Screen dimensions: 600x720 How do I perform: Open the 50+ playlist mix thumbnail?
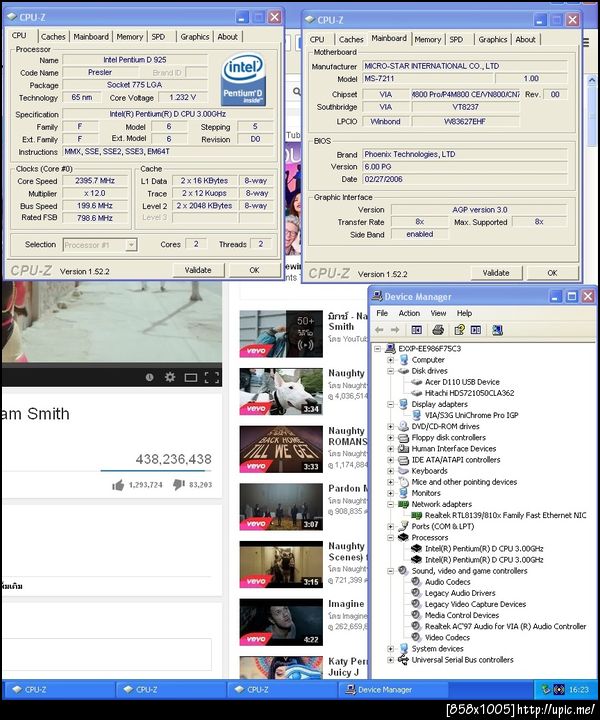coord(281,334)
